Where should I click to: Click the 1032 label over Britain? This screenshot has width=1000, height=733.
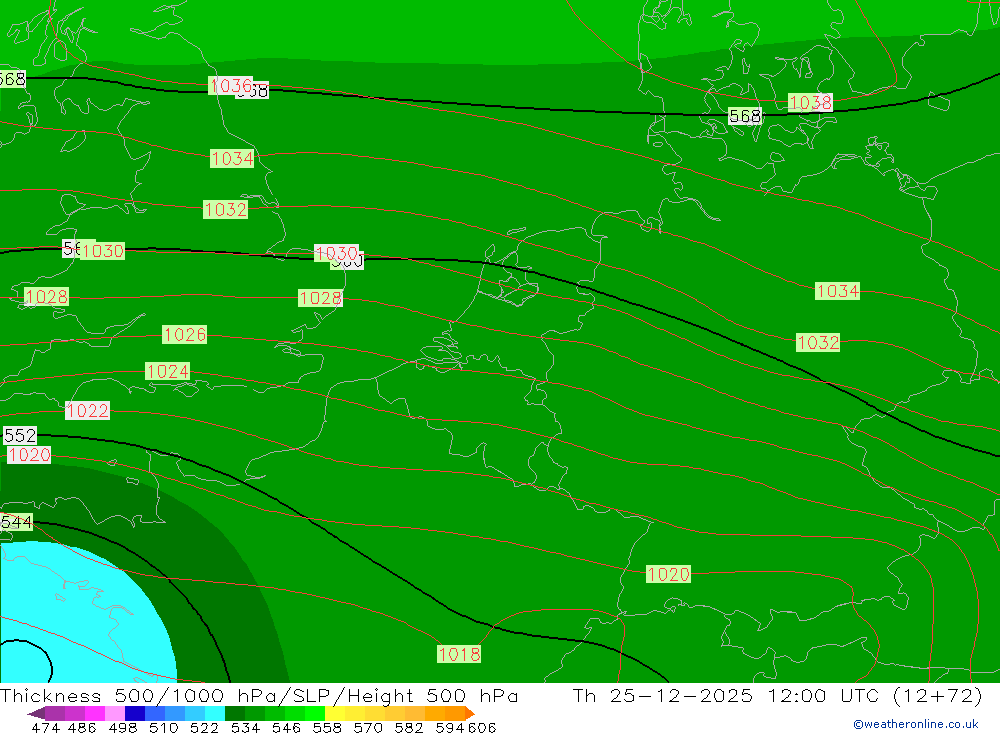coord(225,209)
